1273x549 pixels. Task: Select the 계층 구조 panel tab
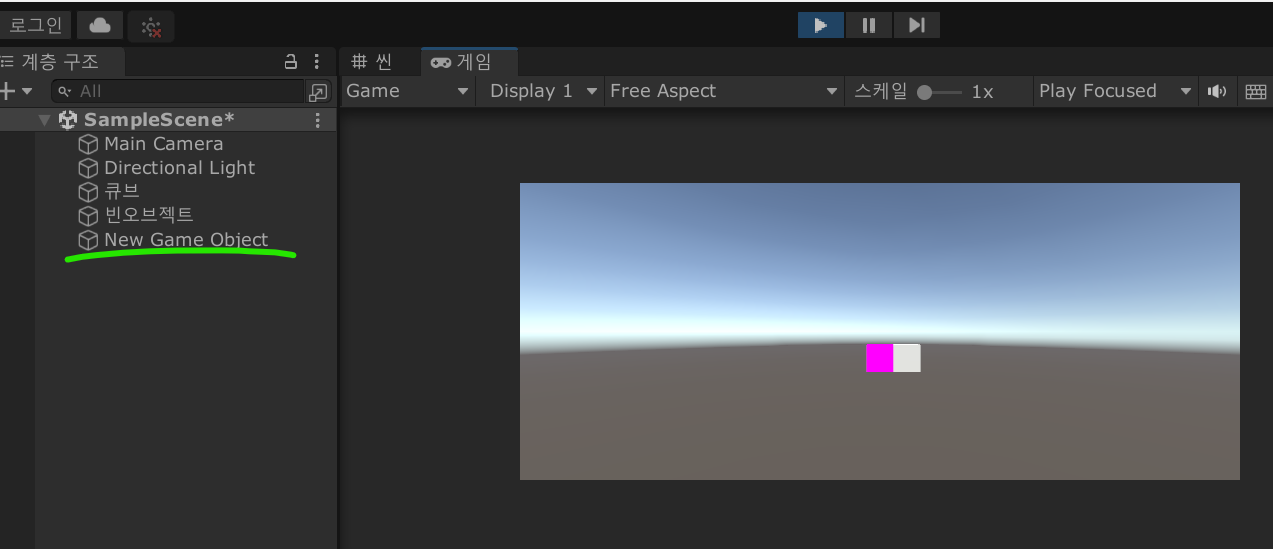[61, 62]
